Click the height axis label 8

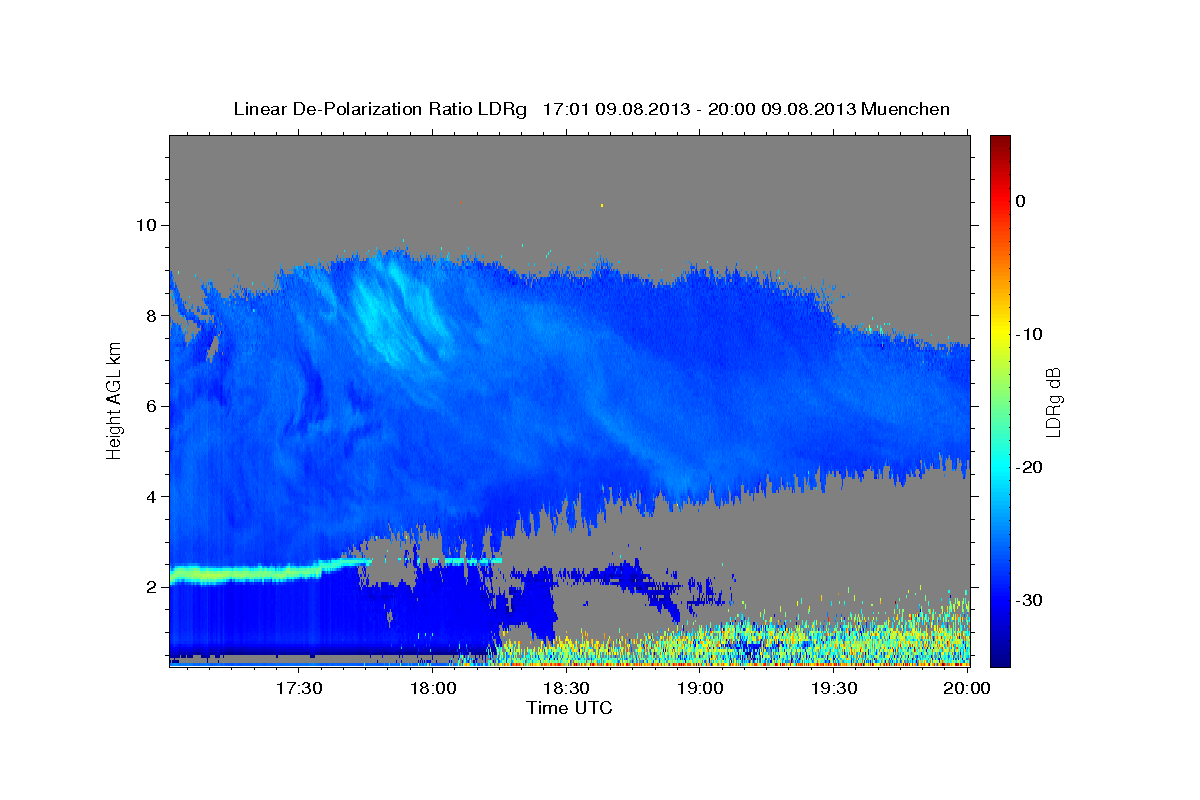coord(150,316)
